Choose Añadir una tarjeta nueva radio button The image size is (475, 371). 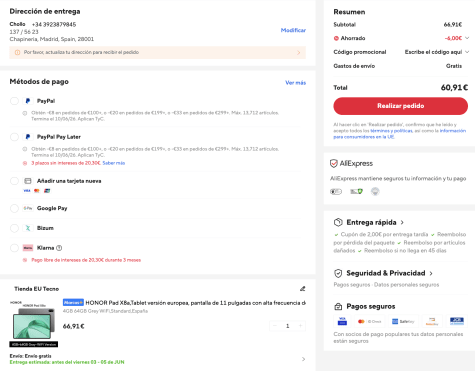(14, 181)
